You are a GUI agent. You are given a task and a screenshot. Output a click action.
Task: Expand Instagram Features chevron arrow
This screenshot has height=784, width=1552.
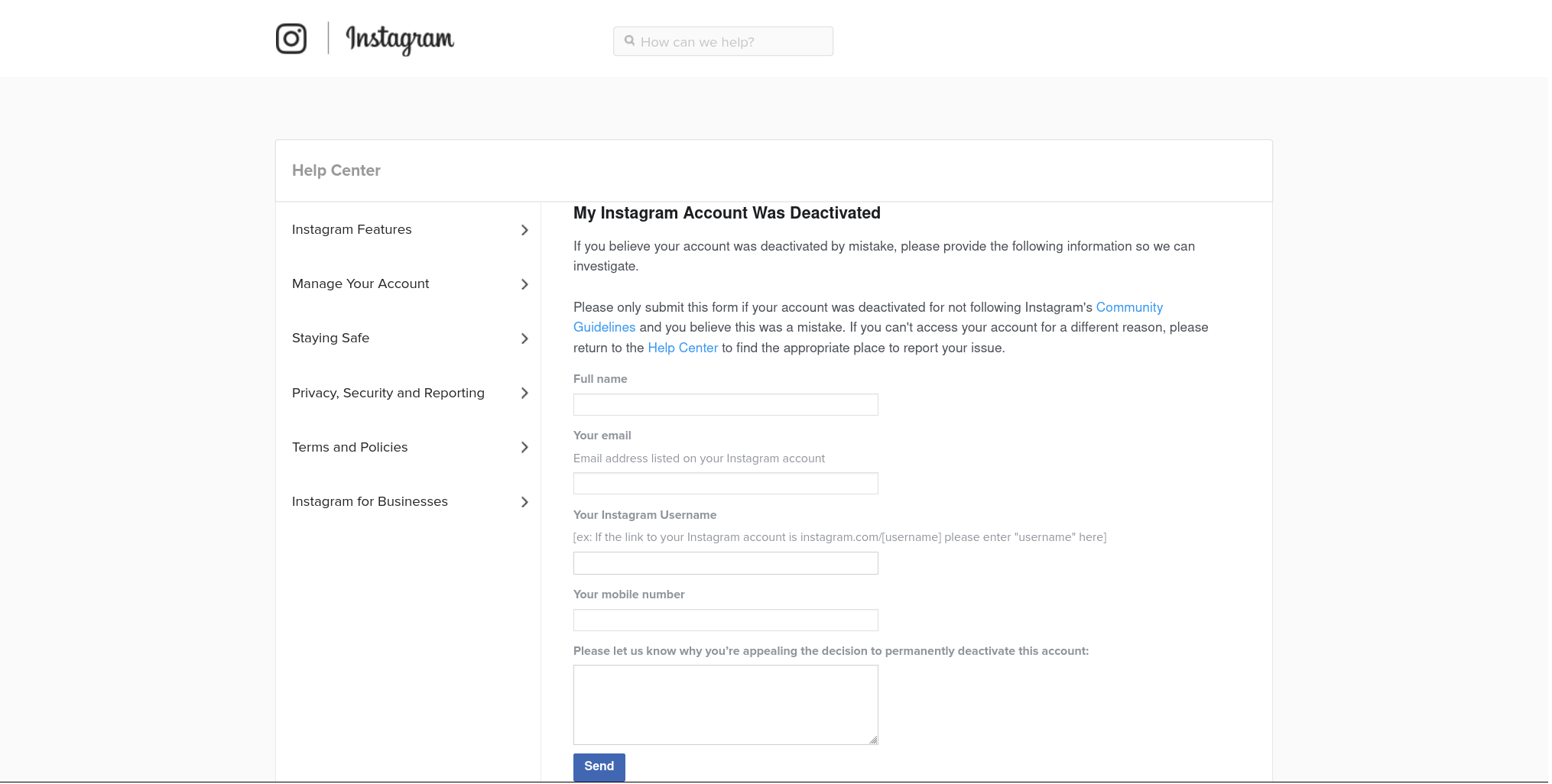(524, 230)
